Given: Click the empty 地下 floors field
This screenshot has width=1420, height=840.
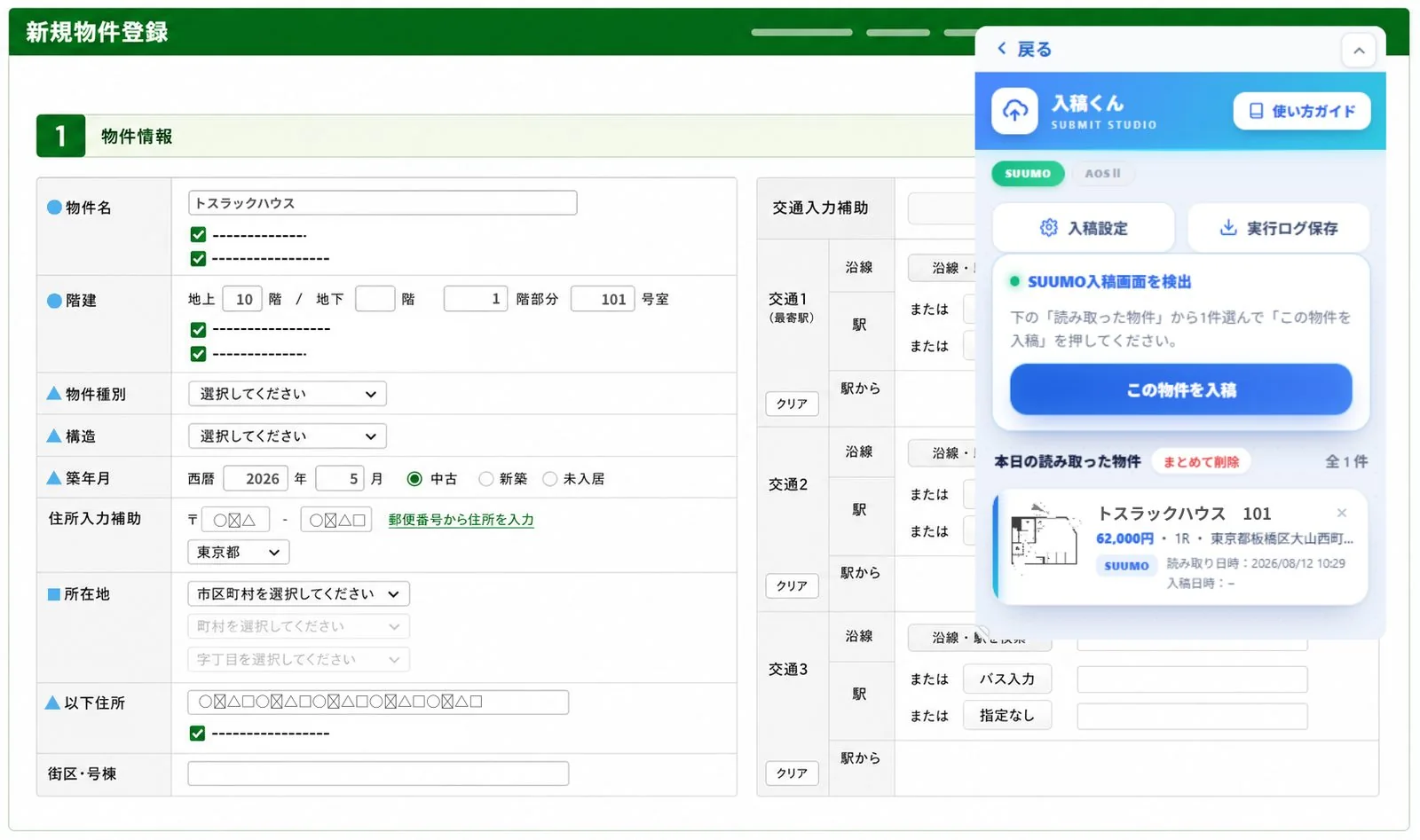Looking at the screenshot, I should pos(375,299).
